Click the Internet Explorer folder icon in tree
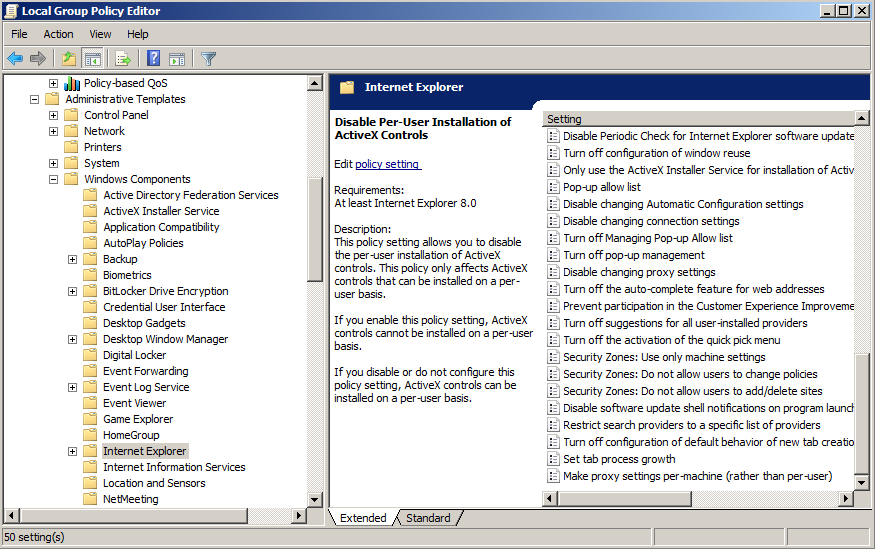875x549 pixels. pyautogui.click(x=90, y=451)
